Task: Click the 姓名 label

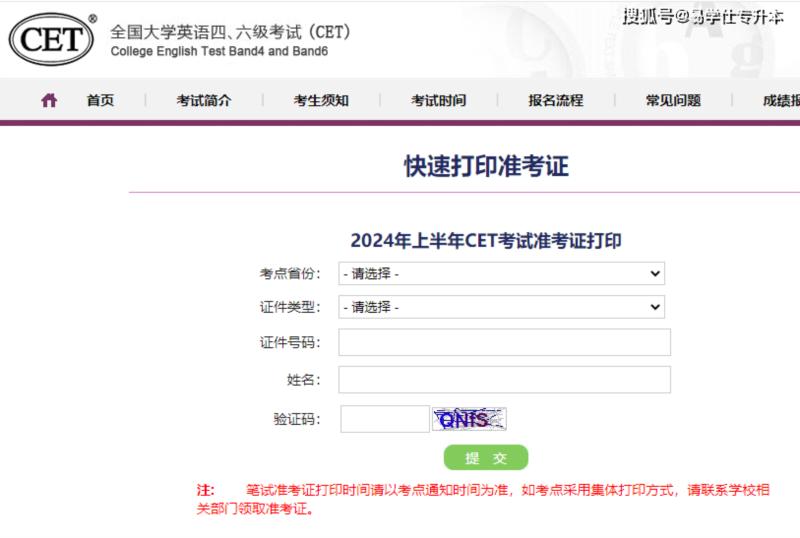Action: pos(304,379)
